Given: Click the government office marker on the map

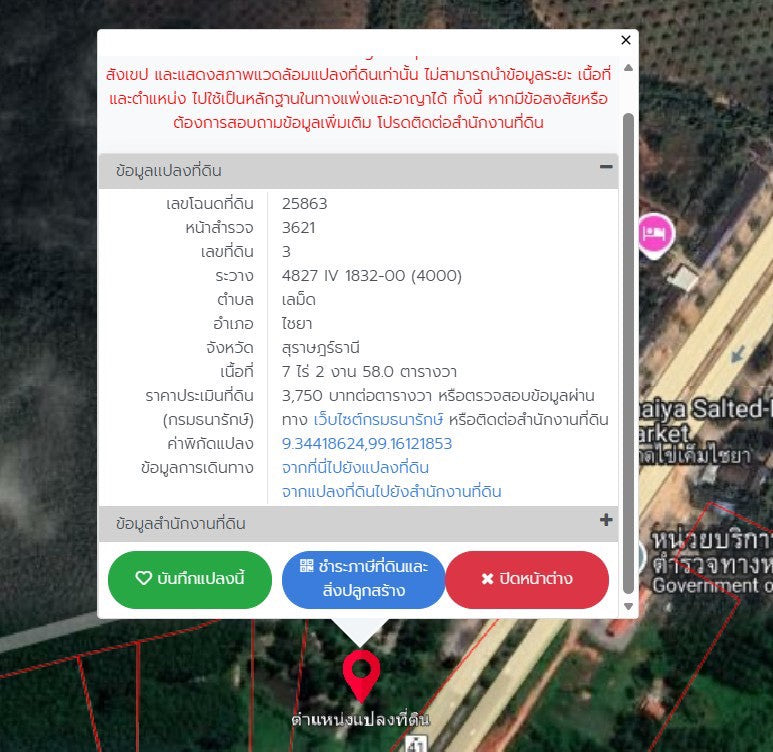Looking at the screenshot, I should pos(642,558).
